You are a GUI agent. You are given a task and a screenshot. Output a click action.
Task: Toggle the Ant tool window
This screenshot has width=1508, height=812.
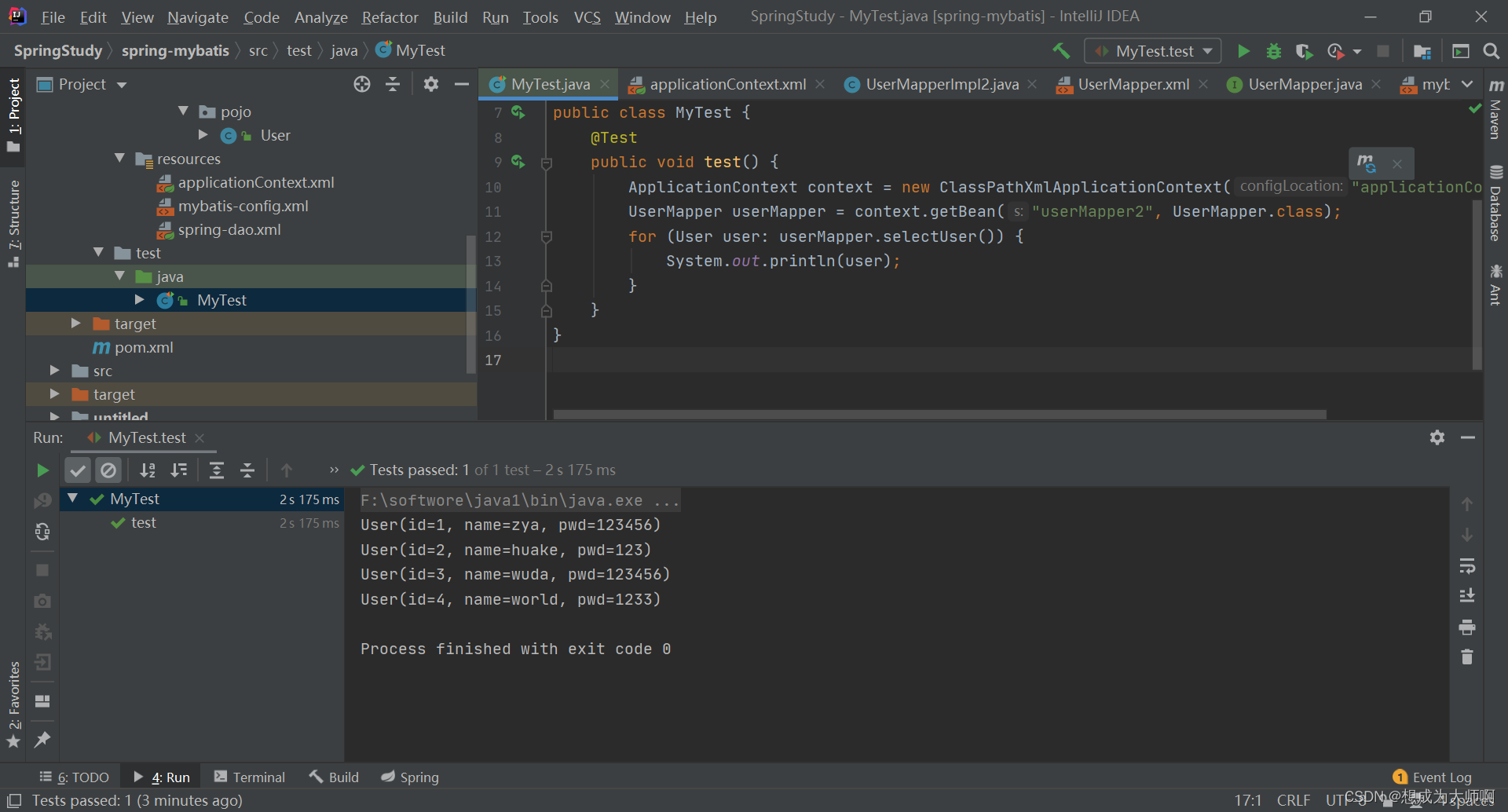(x=1496, y=284)
